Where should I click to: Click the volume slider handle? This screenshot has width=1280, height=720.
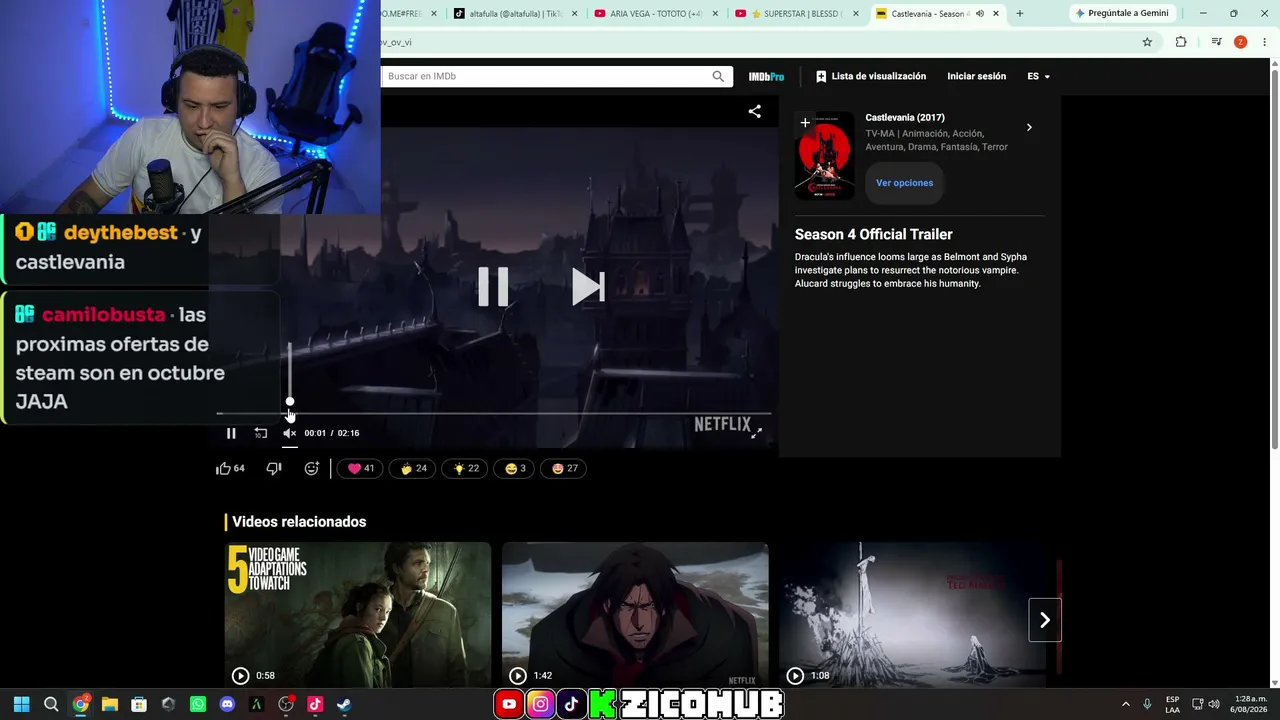click(290, 402)
